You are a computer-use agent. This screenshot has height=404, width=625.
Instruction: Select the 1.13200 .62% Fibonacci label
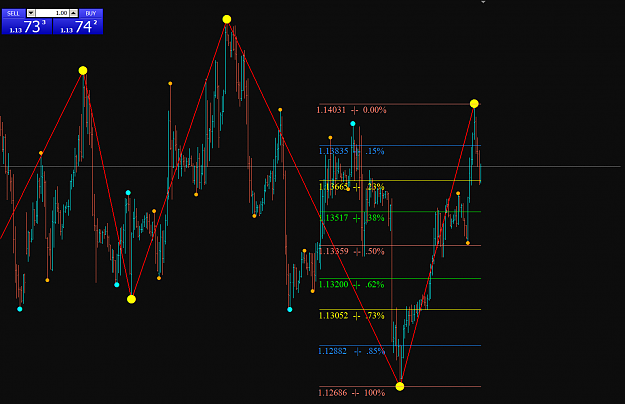[x=351, y=284]
